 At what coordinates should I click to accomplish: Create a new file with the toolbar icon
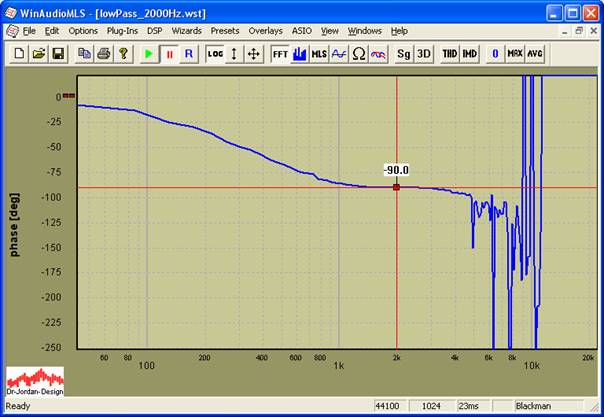tap(19, 54)
